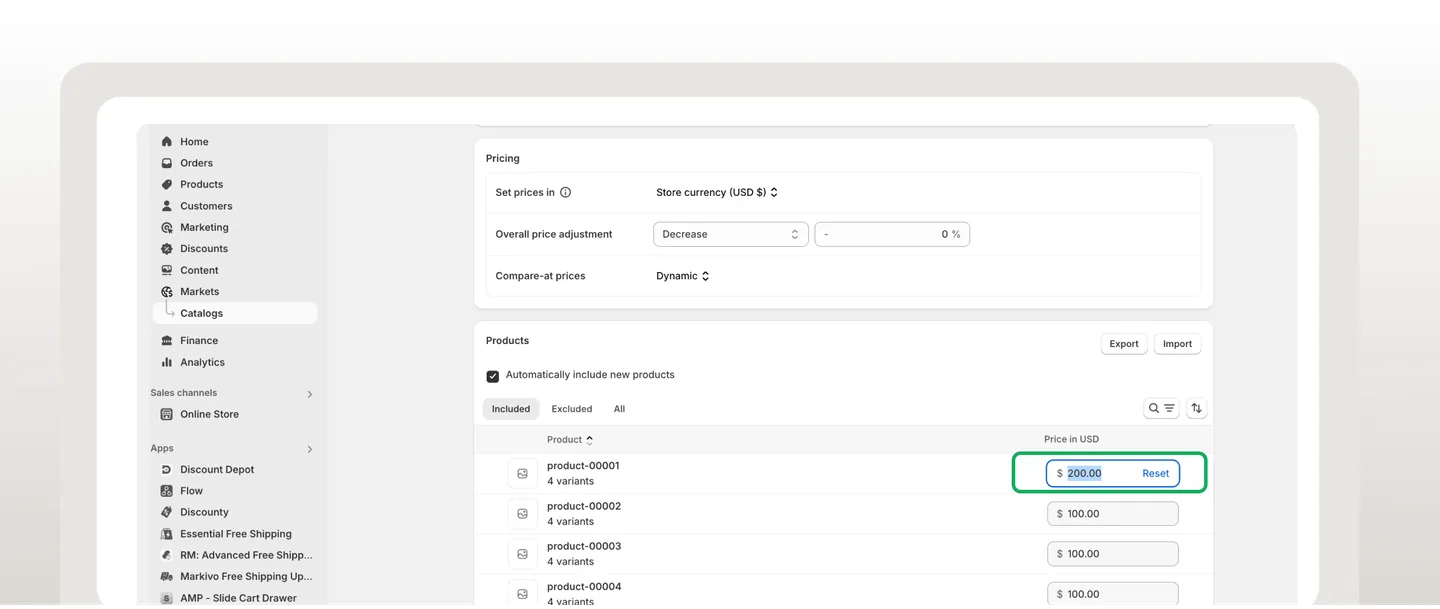
Task: Open Decrease price adjustment dropdown
Action: [730, 234]
